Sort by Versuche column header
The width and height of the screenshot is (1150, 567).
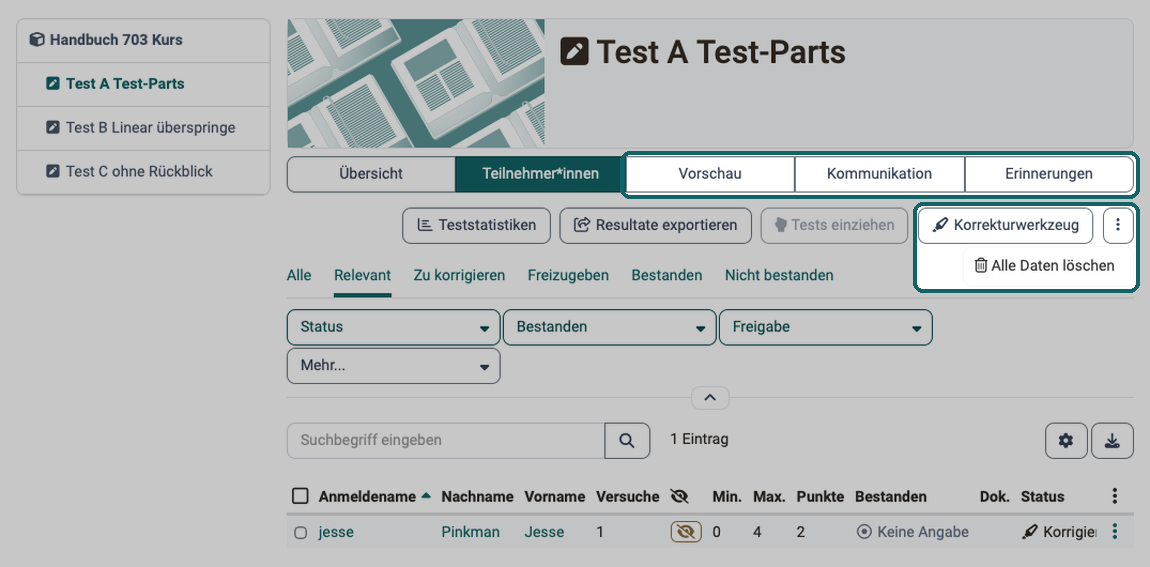click(x=628, y=497)
